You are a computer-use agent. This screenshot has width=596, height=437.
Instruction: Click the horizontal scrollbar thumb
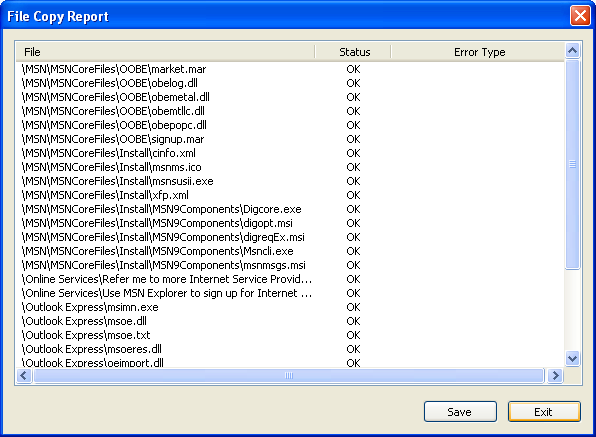click(x=289, y=375)
